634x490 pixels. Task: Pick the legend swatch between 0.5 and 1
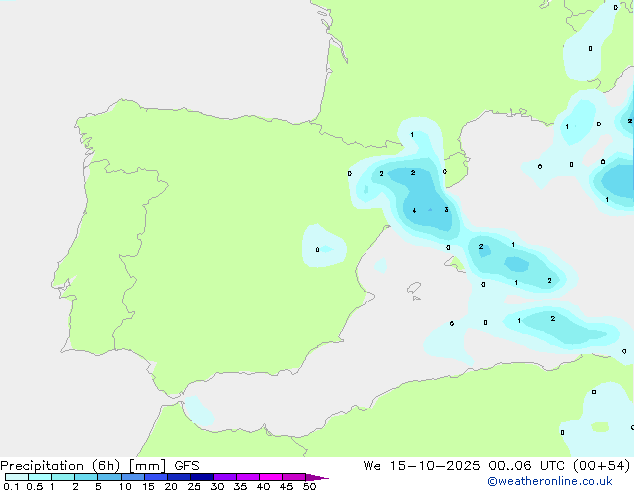pos(40,477)
